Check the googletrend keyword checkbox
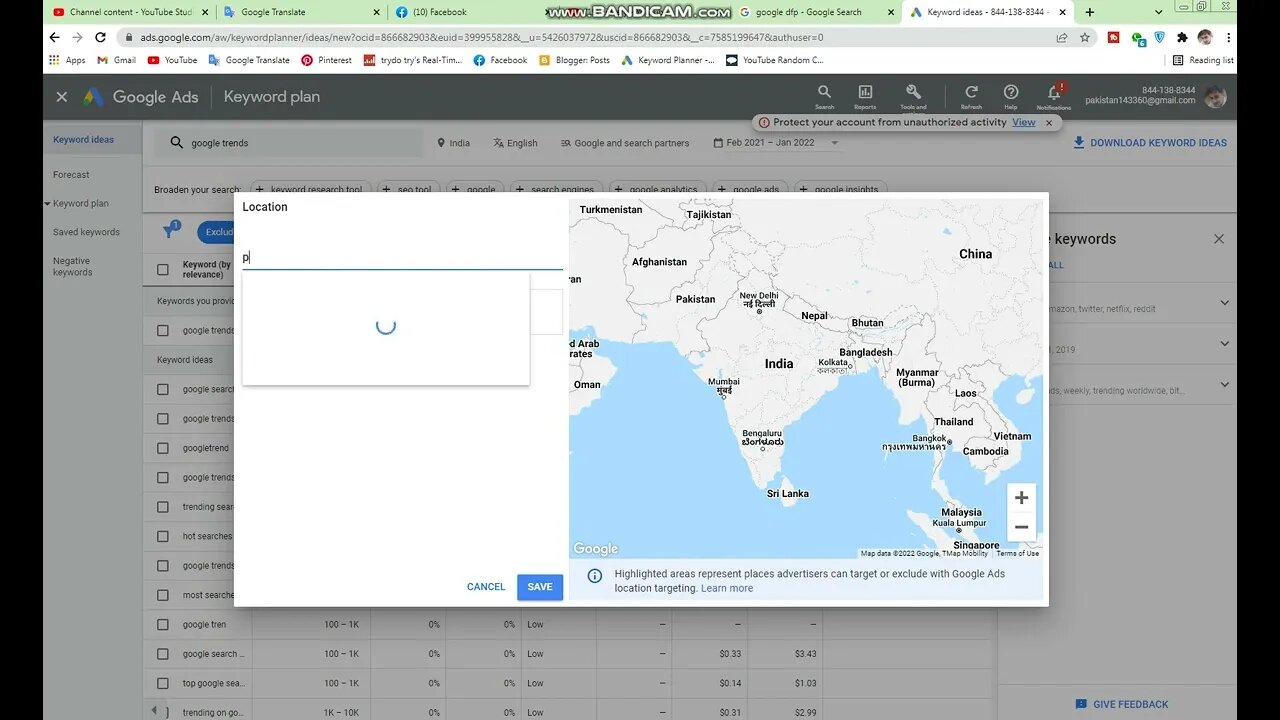 163,448
